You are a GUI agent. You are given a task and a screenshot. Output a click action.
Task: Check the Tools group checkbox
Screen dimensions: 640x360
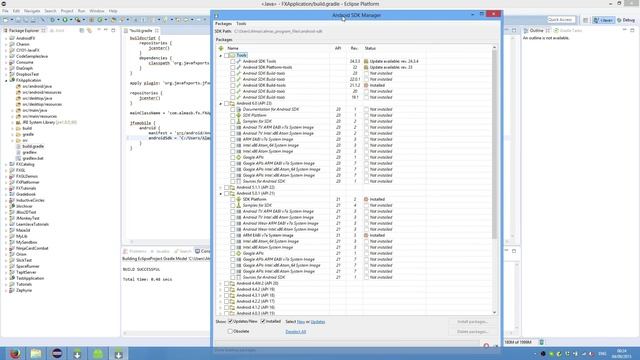pyautogui.click(x=227, y=55)
